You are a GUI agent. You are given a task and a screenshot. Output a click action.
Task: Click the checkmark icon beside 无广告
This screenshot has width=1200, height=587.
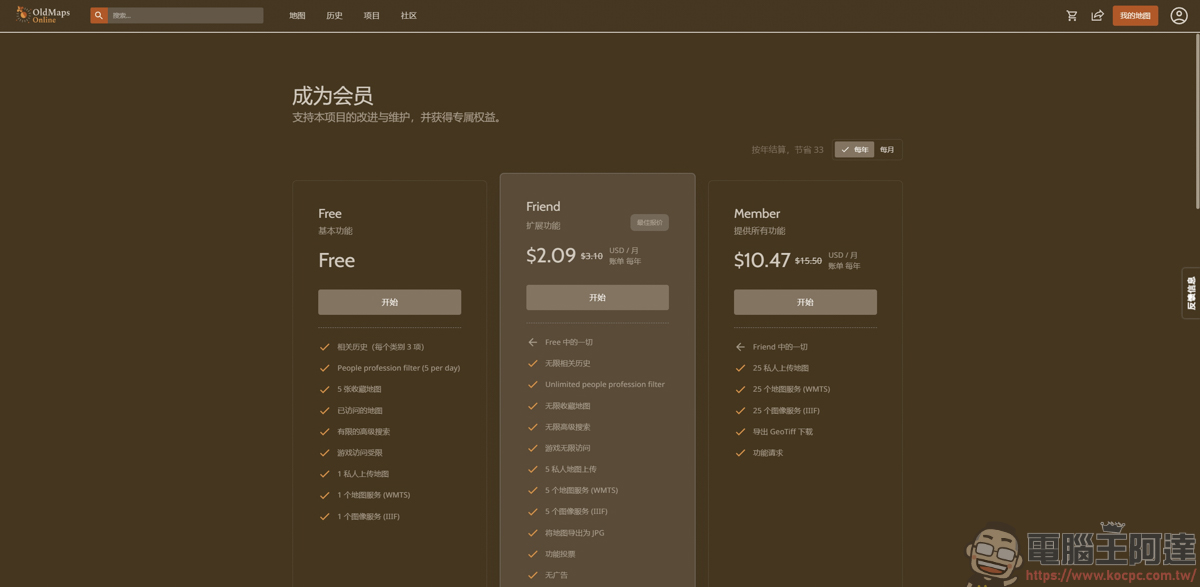pos(533,575)
